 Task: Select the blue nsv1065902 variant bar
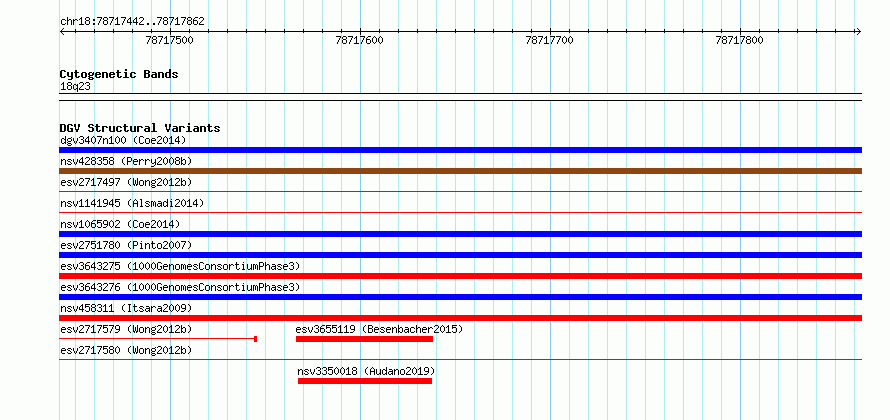(x=460, y=234)
